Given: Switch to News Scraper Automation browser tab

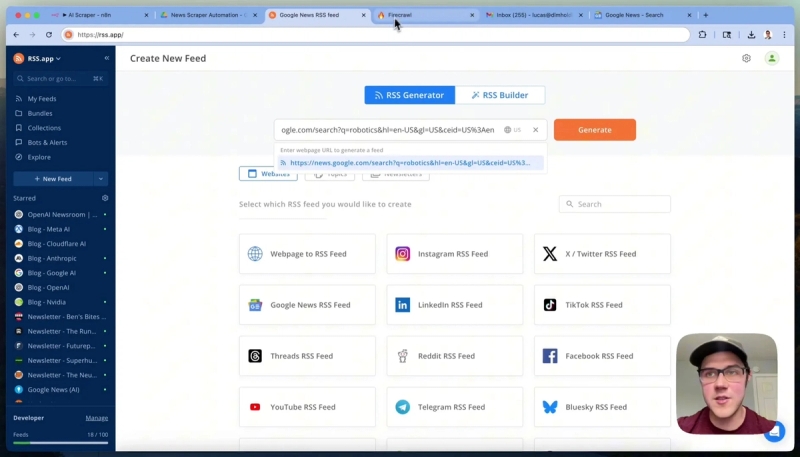Looking at the screenshot, I should [208, 15].
